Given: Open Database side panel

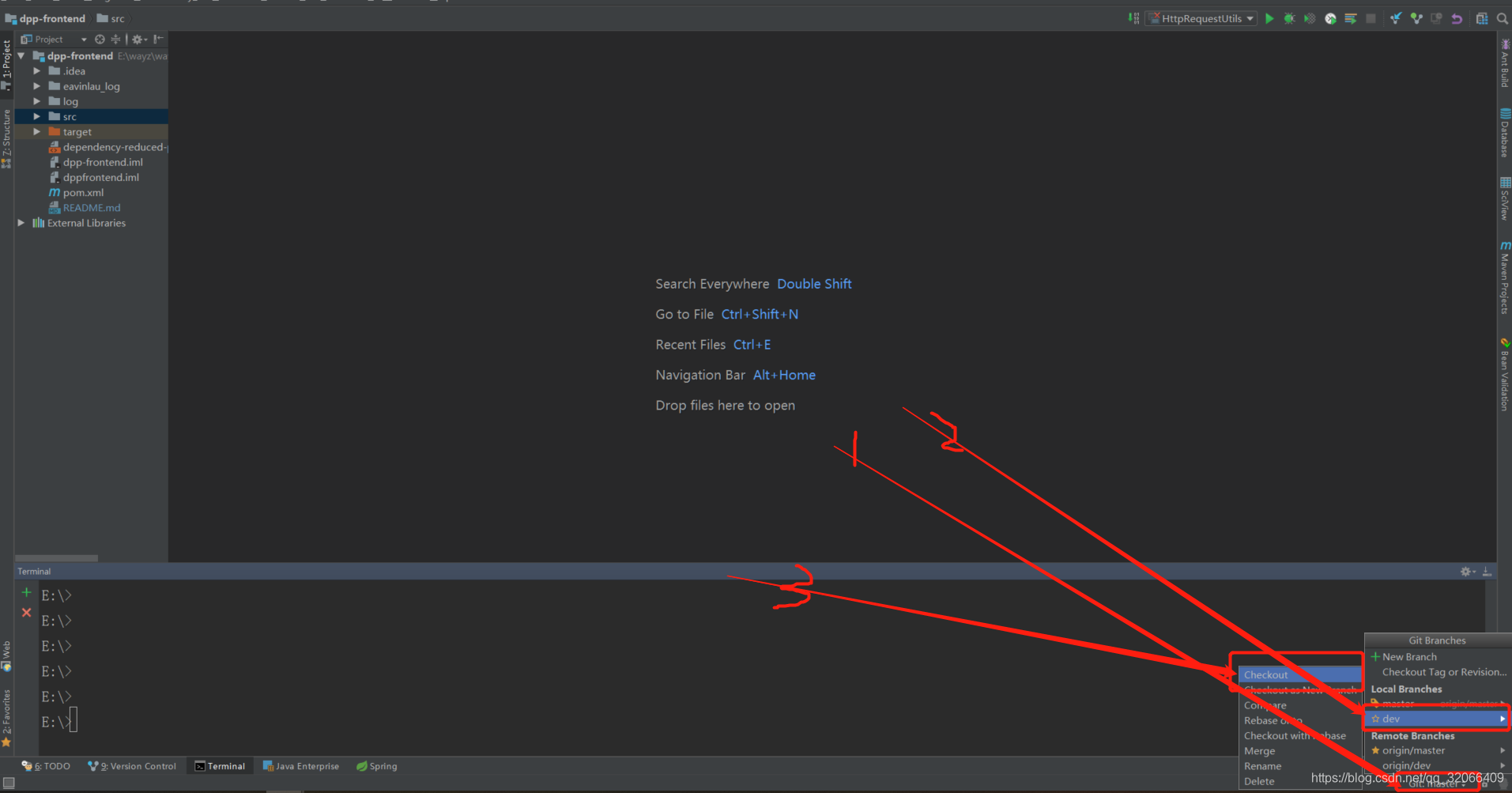Looking at the screenshot, I should coord(1505,133).
